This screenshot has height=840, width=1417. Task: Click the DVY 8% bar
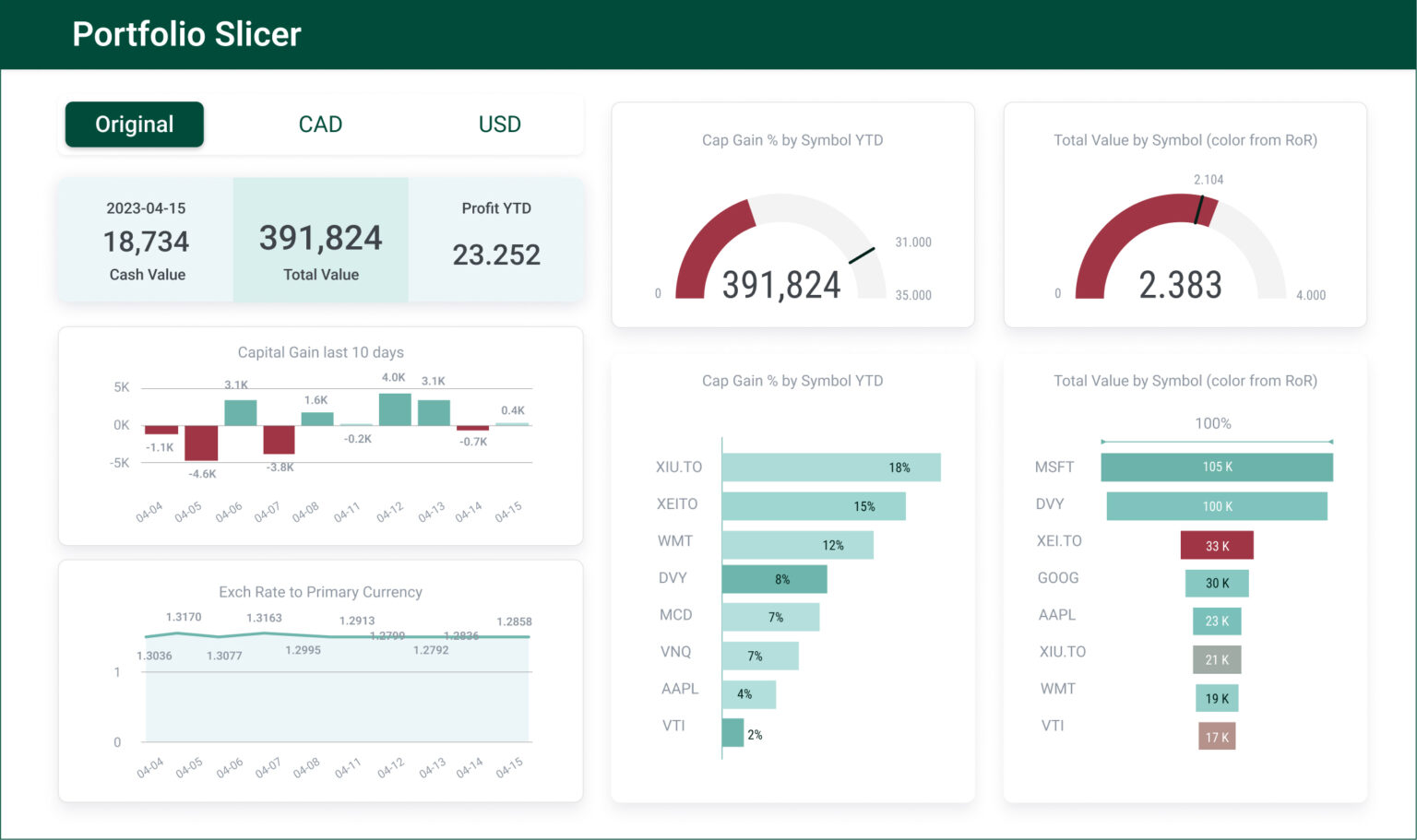pyautogui.click(x=773, y=579)
